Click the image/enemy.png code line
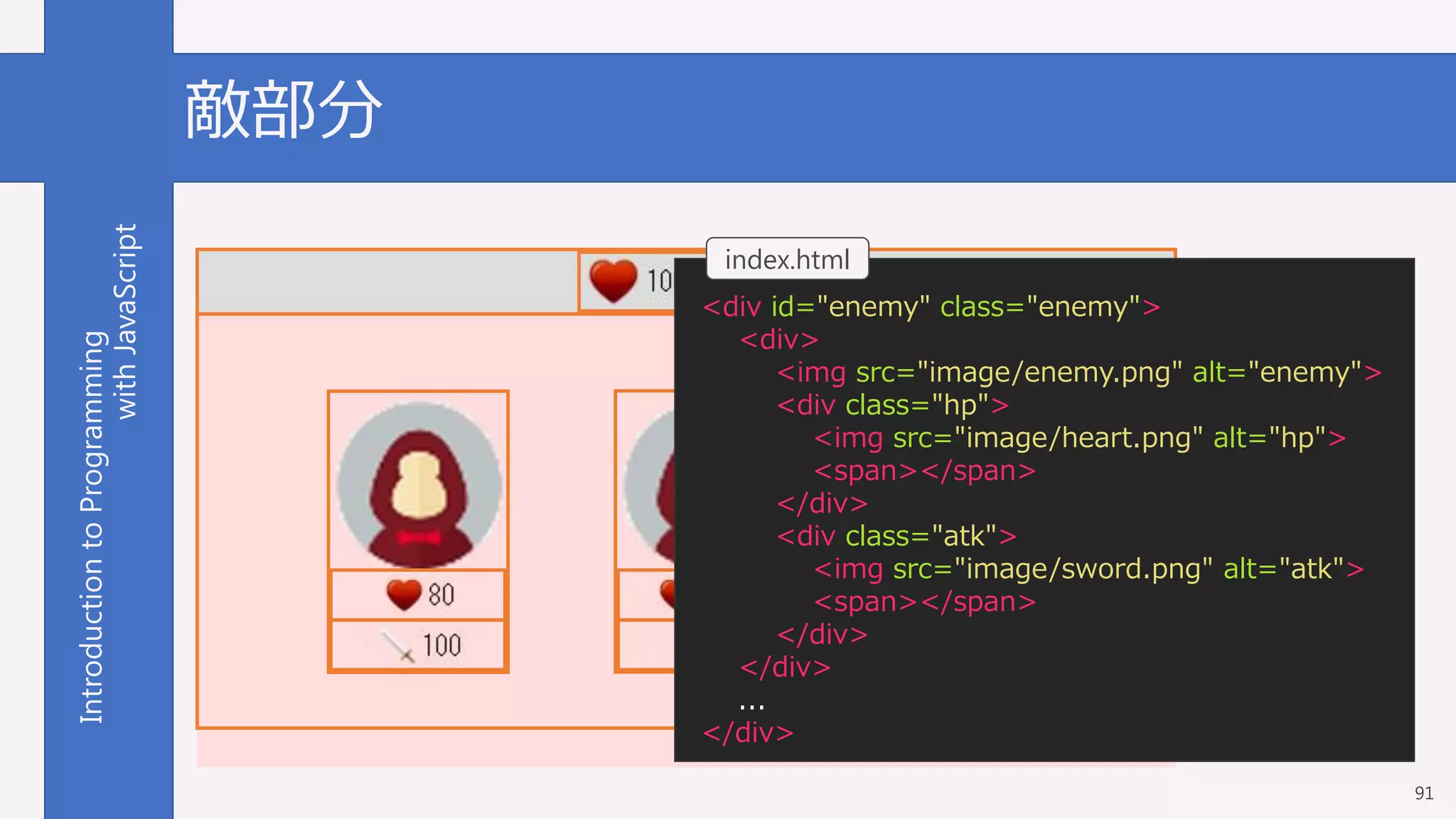This screenshot has width=1456, height=819. tap(1079, 373)
